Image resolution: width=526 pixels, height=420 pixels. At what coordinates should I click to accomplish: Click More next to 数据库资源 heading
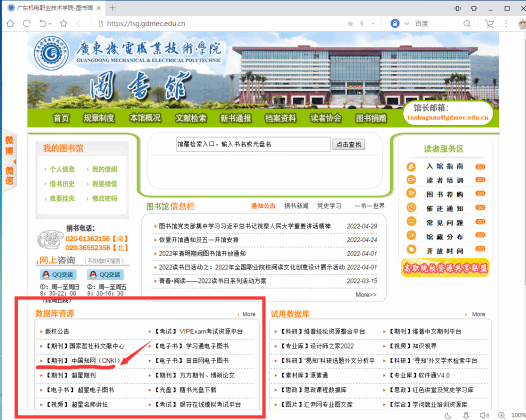[x=249, y=314]
